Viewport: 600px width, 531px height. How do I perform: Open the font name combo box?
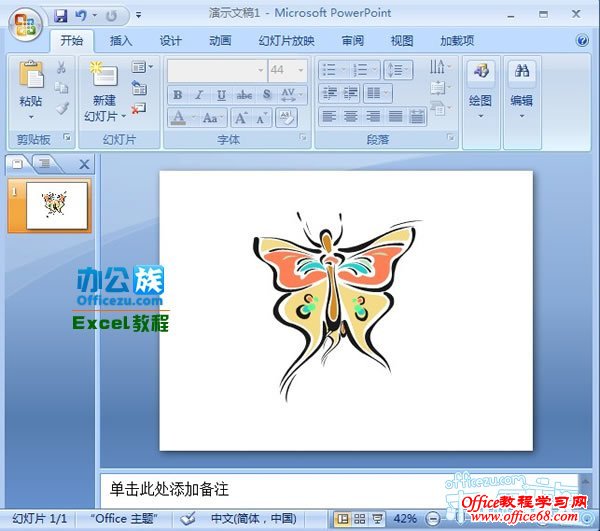pos(217,70)
